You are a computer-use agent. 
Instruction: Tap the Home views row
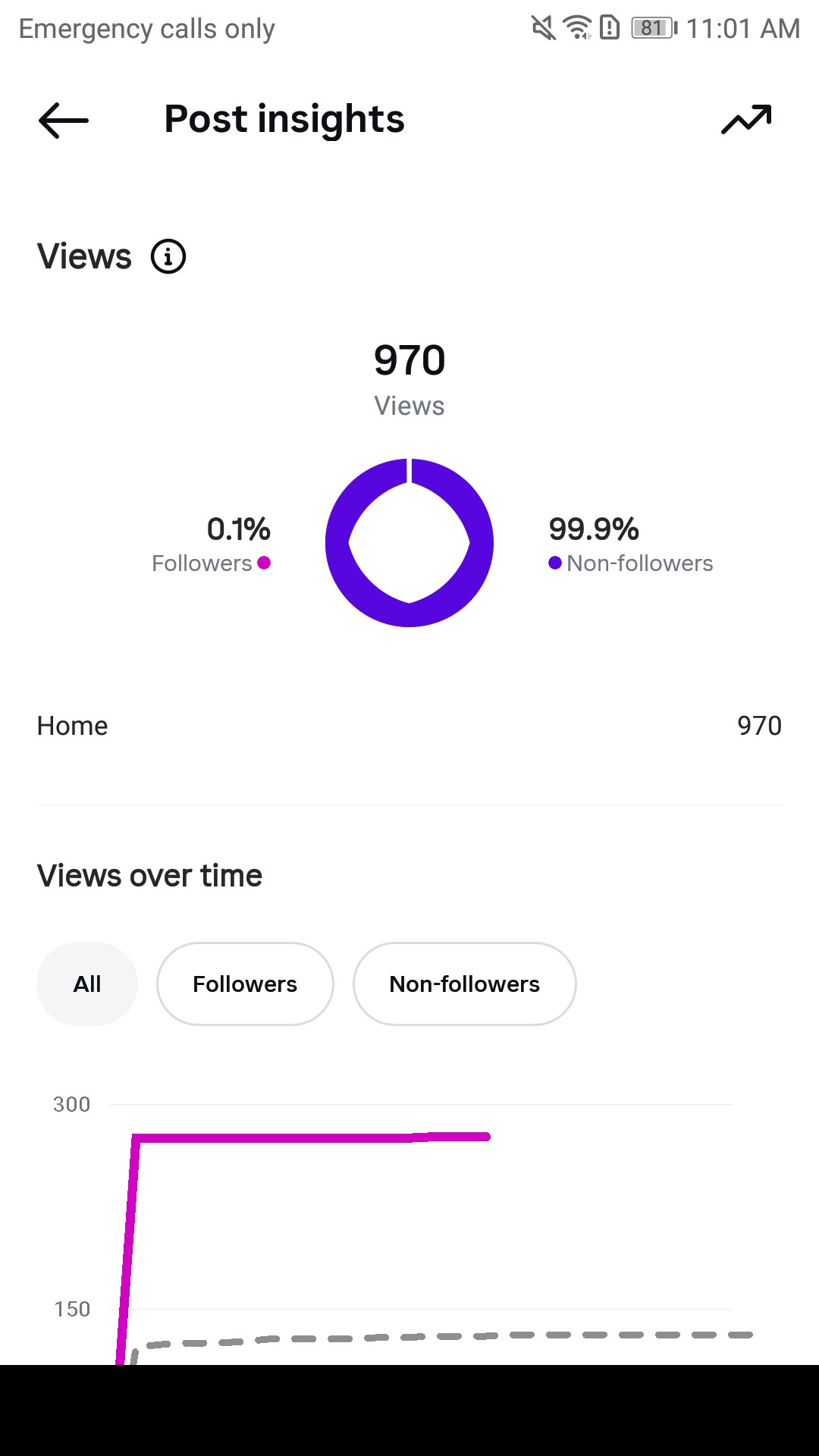pos(409,726)
